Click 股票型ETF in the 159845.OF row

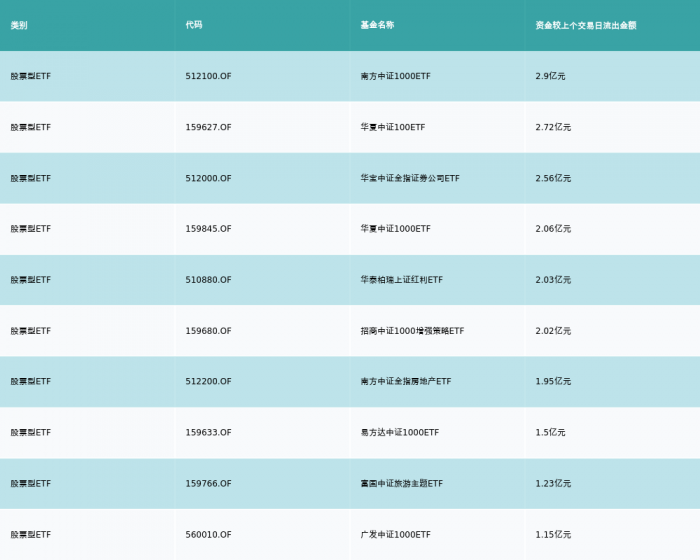[31, 229]
